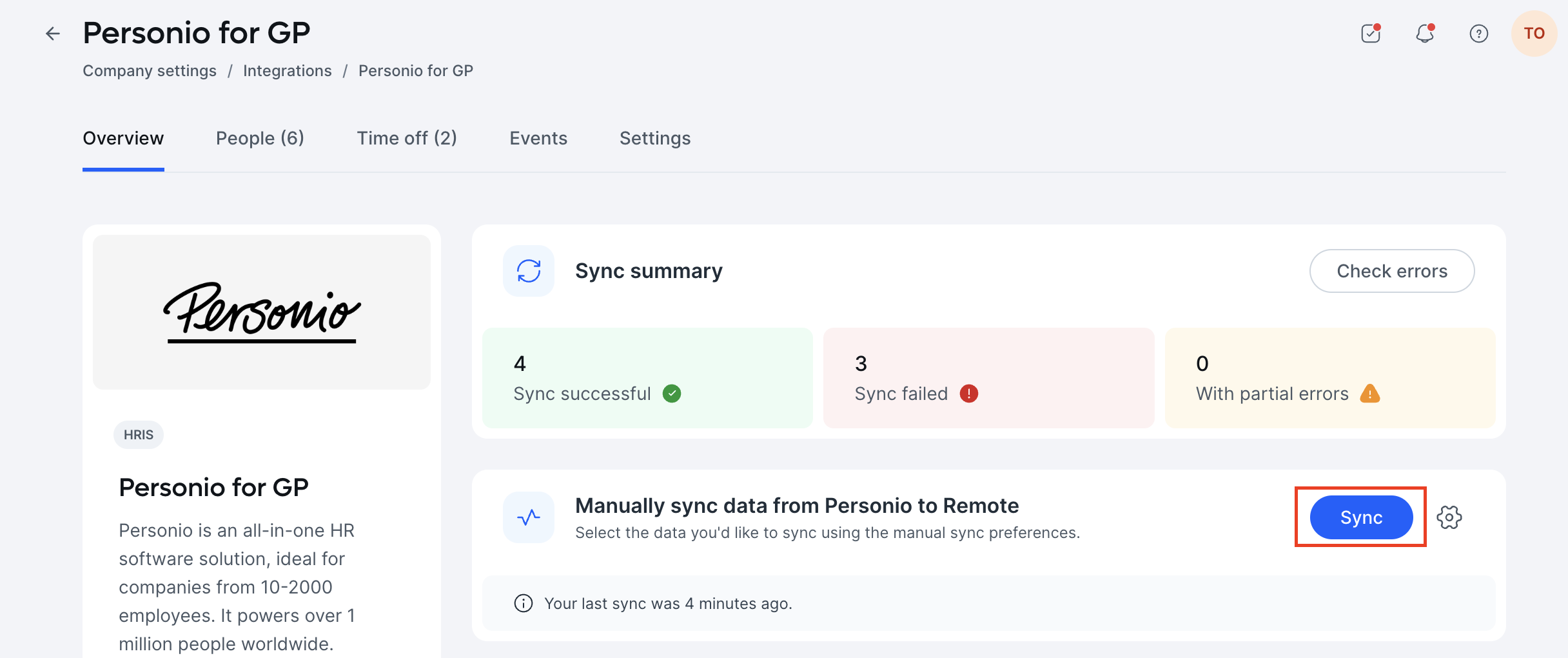Click the Sync summary refresh icon
Image resolution: width=1568 pixels, height=658 pixels.
click(x=529, y=271)
